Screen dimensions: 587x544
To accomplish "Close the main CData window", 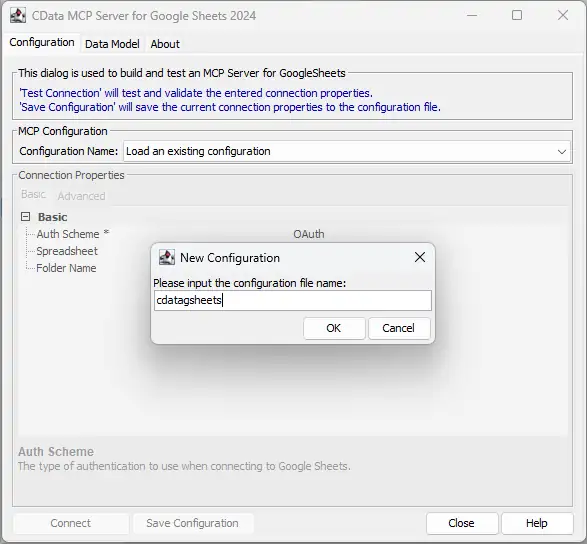I will click(x=563, y=15).
